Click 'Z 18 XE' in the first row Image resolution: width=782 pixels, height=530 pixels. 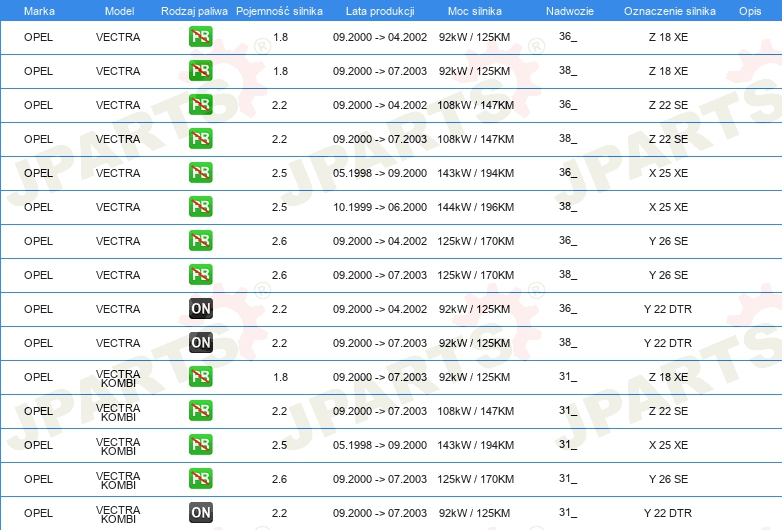(x=668, y=37)
